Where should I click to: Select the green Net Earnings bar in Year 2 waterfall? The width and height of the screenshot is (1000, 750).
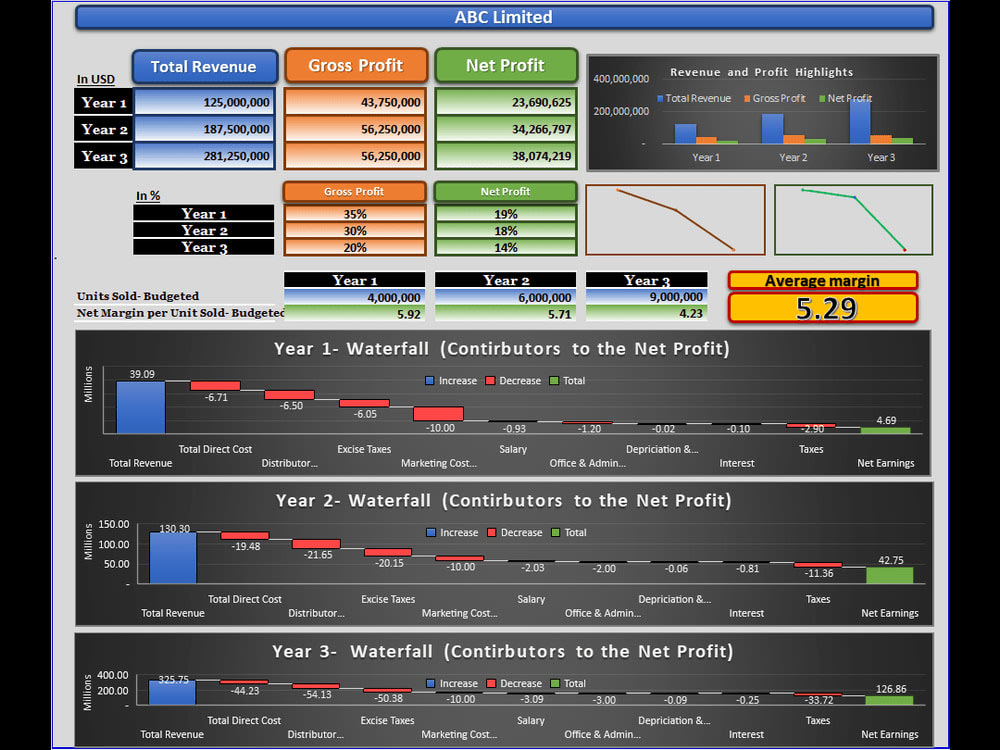click(x=888, y=574)
